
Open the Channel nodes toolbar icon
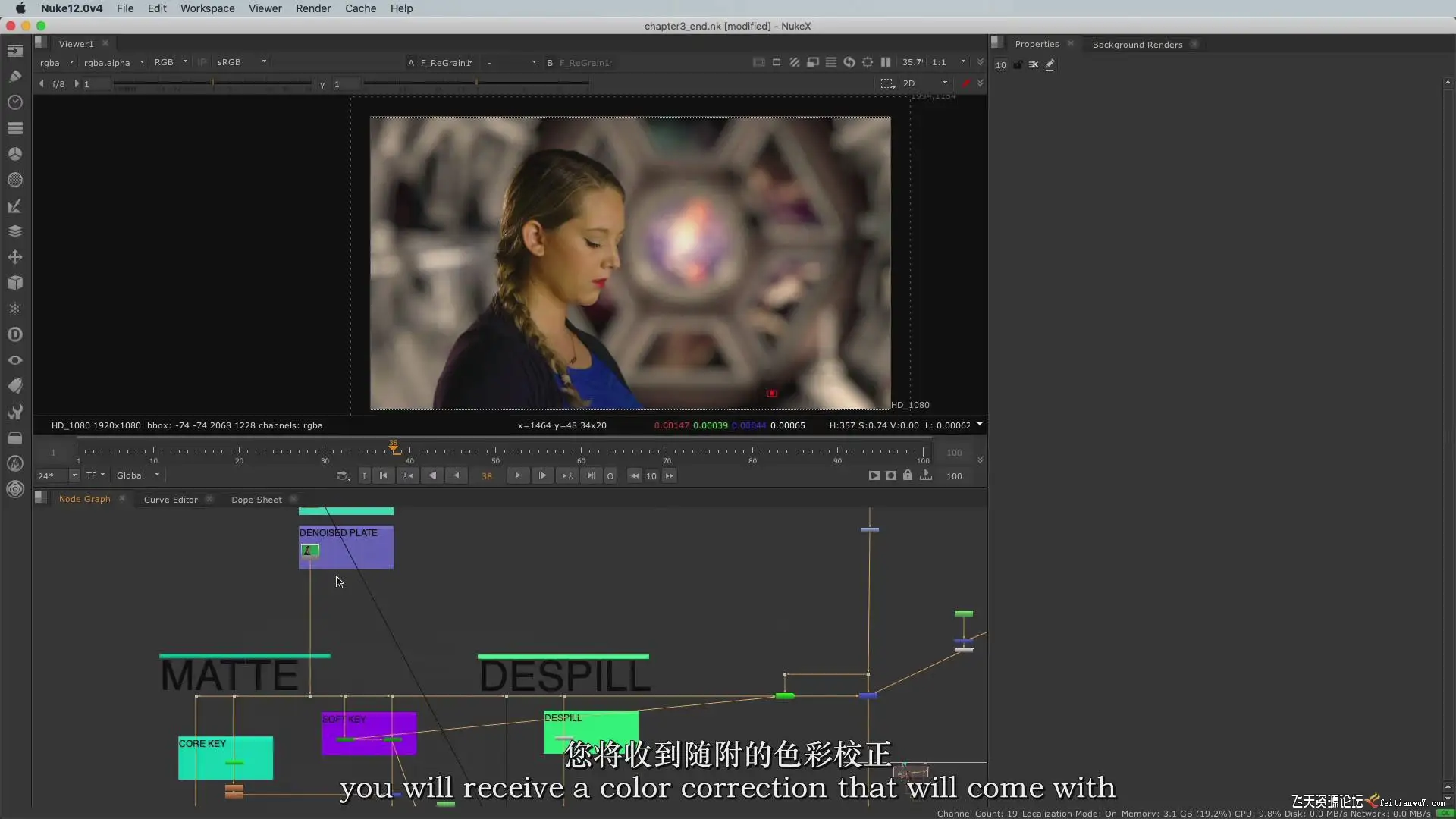coord(15,128)
